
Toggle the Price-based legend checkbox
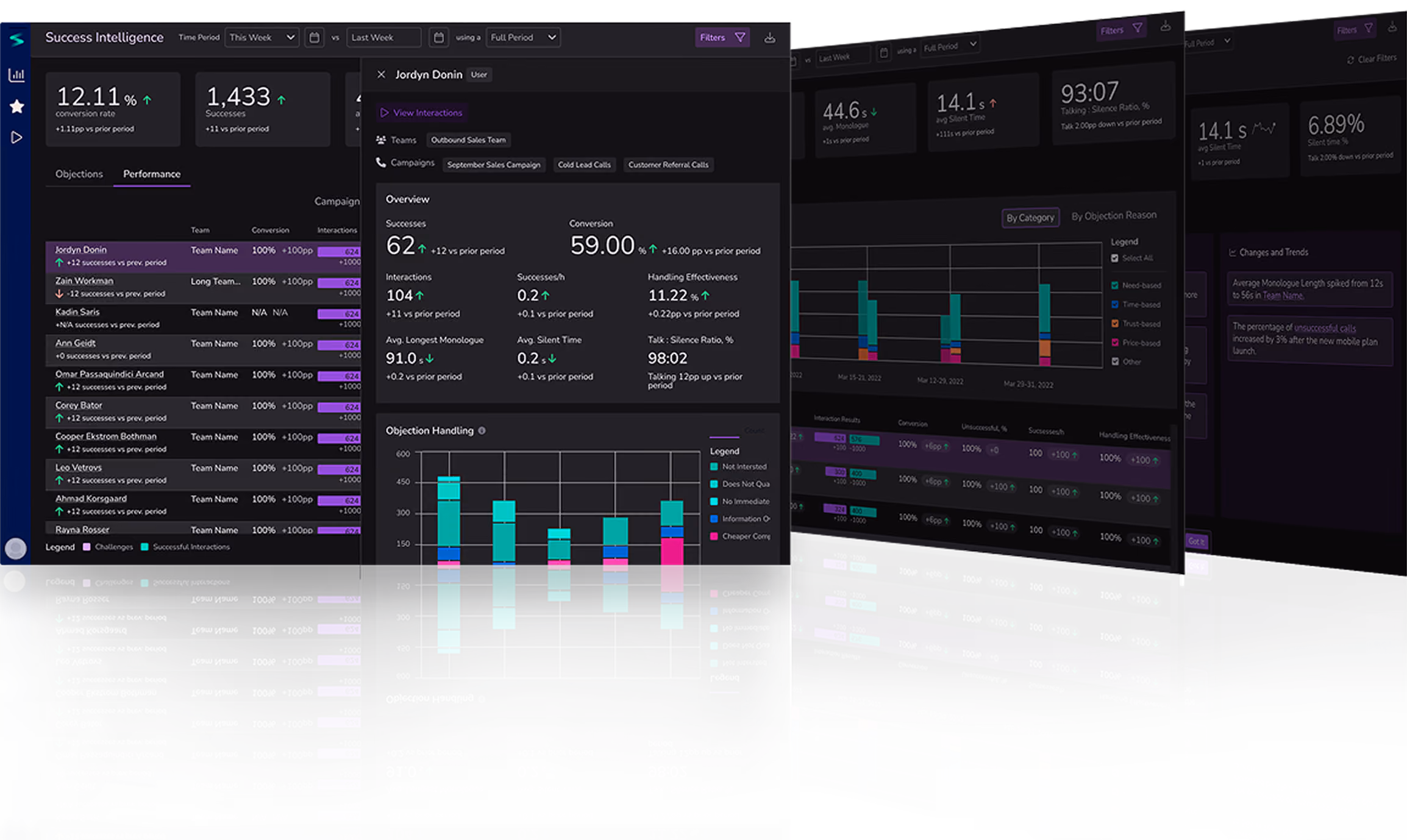[1115, 343]
